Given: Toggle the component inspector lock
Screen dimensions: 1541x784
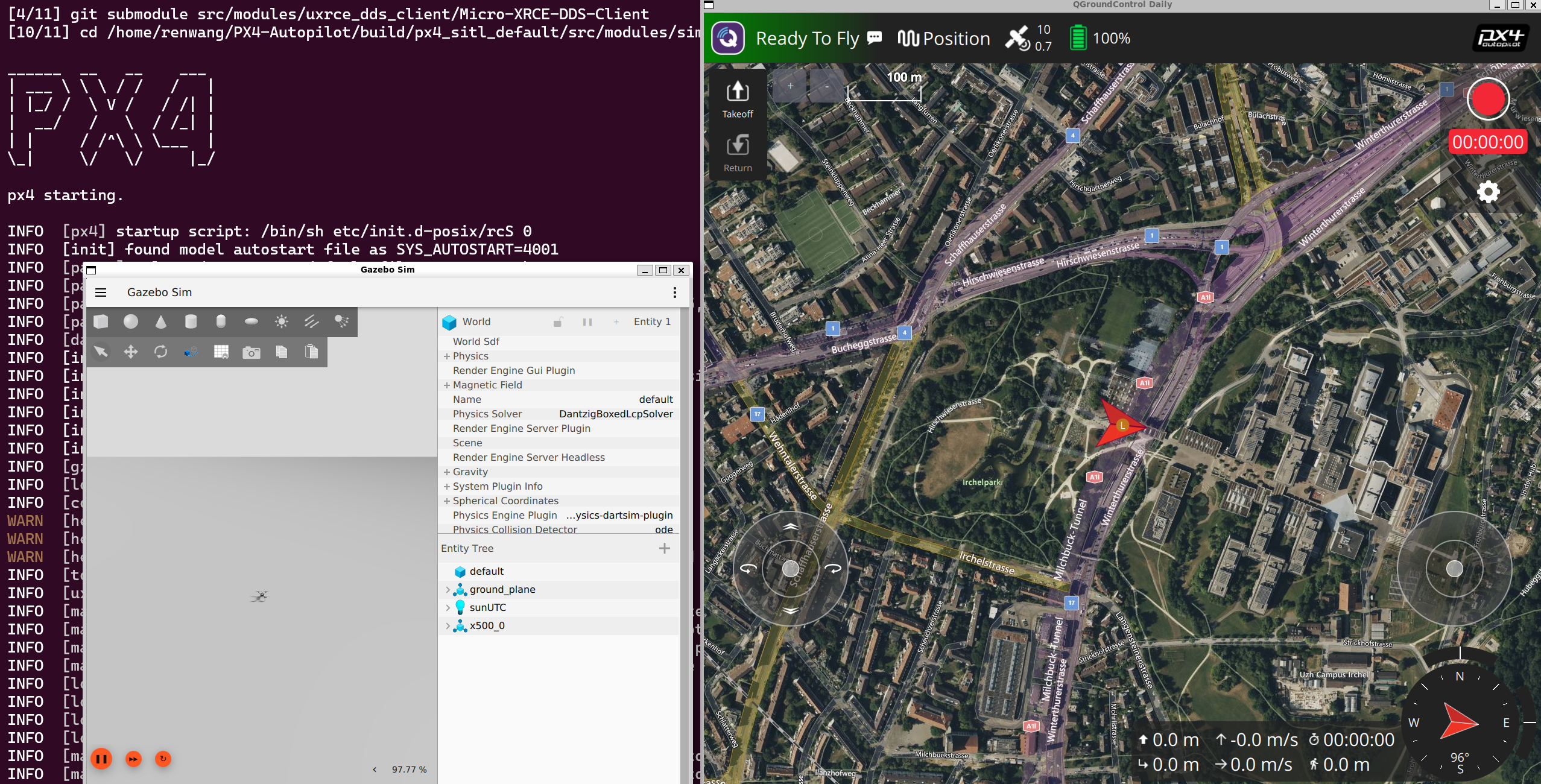Looking at the screenshot, I should [x=558, y=322].
